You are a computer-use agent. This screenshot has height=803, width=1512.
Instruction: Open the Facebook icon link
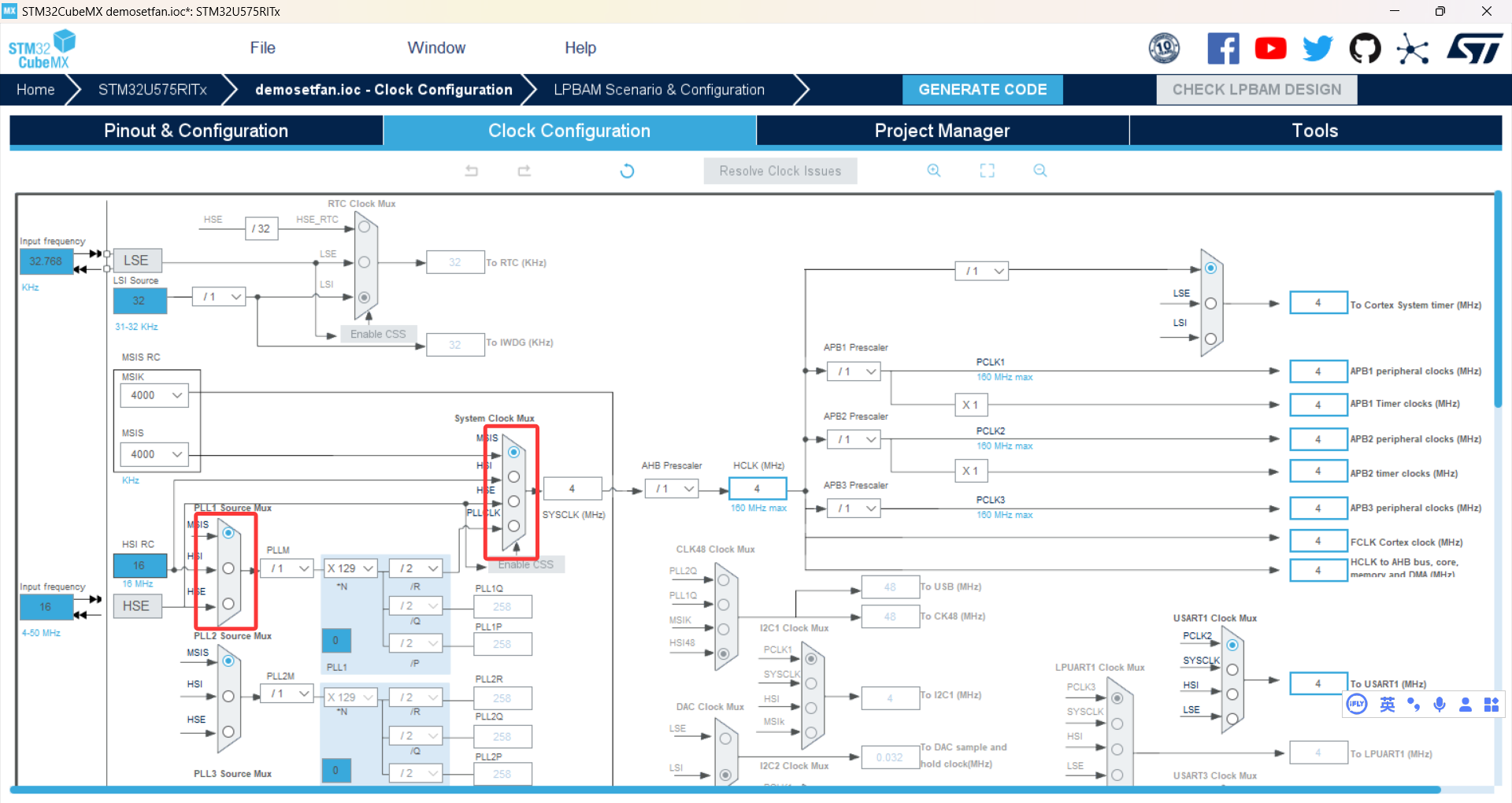(x=1223, y=49)
